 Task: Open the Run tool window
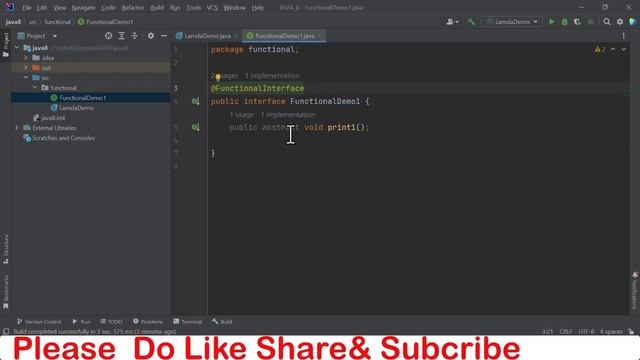(x=81, y=322)
